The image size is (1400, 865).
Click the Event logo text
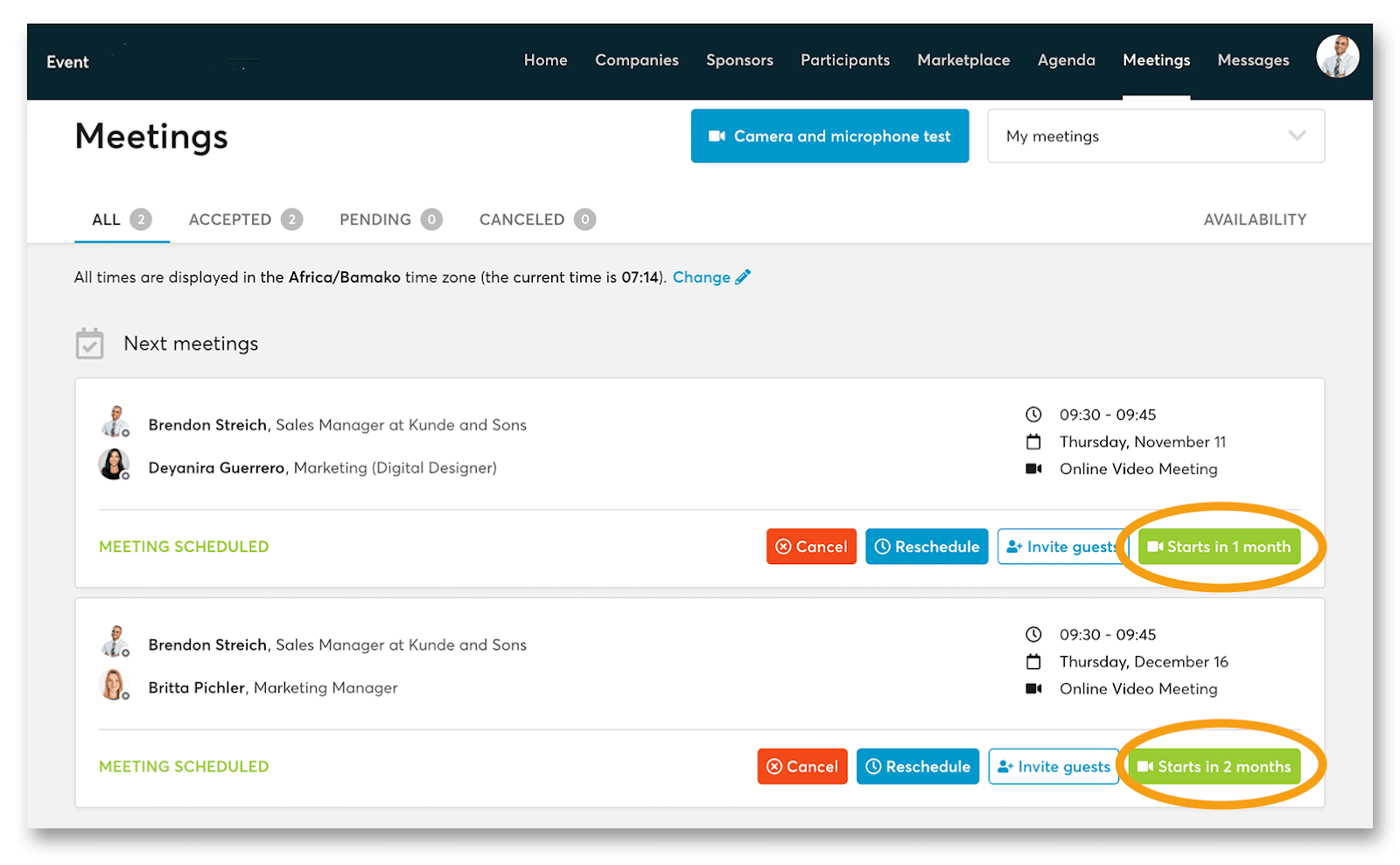click(67, 62)
